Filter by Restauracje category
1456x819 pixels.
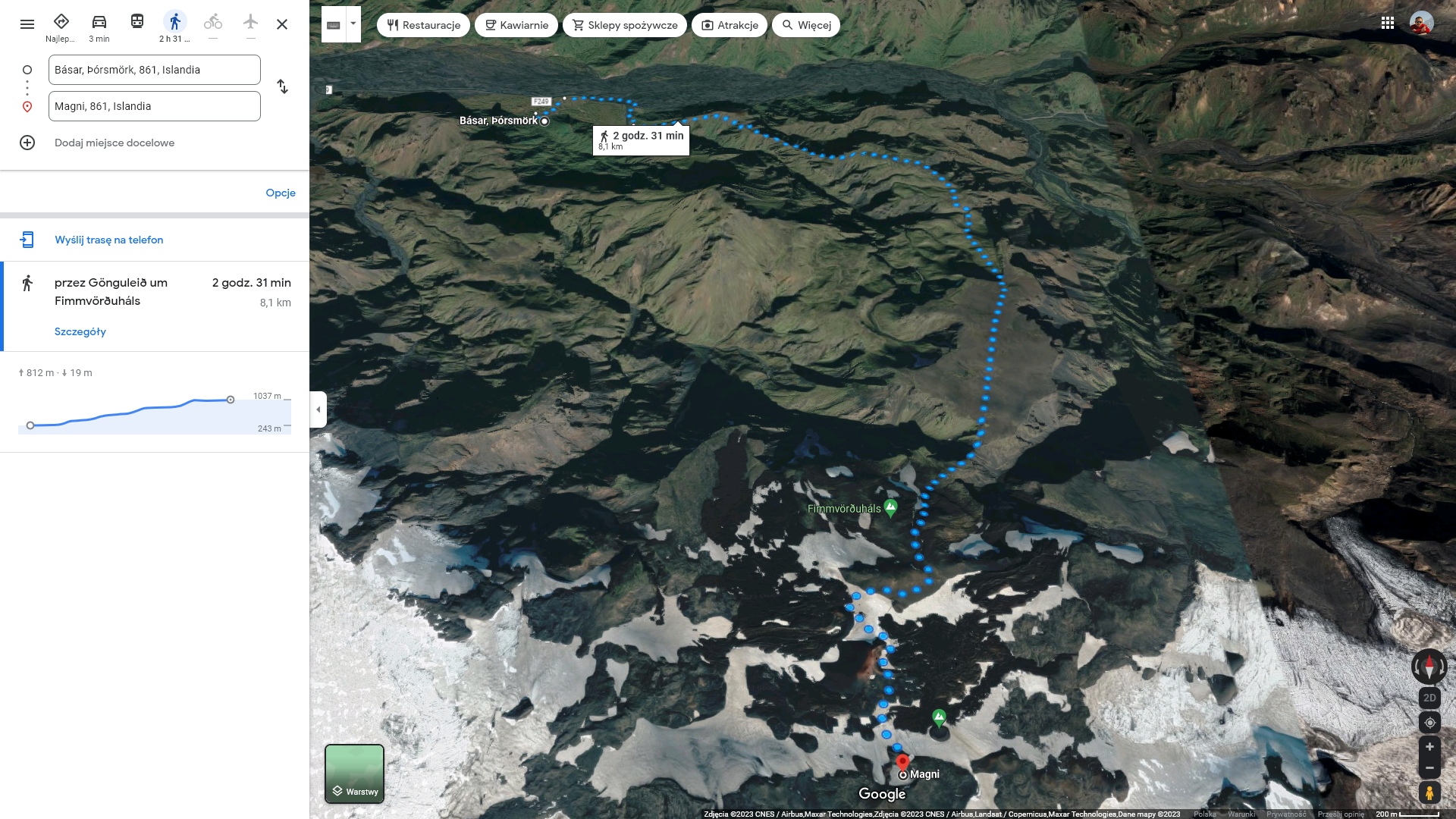pyautogui.click(x=423, y=25)
